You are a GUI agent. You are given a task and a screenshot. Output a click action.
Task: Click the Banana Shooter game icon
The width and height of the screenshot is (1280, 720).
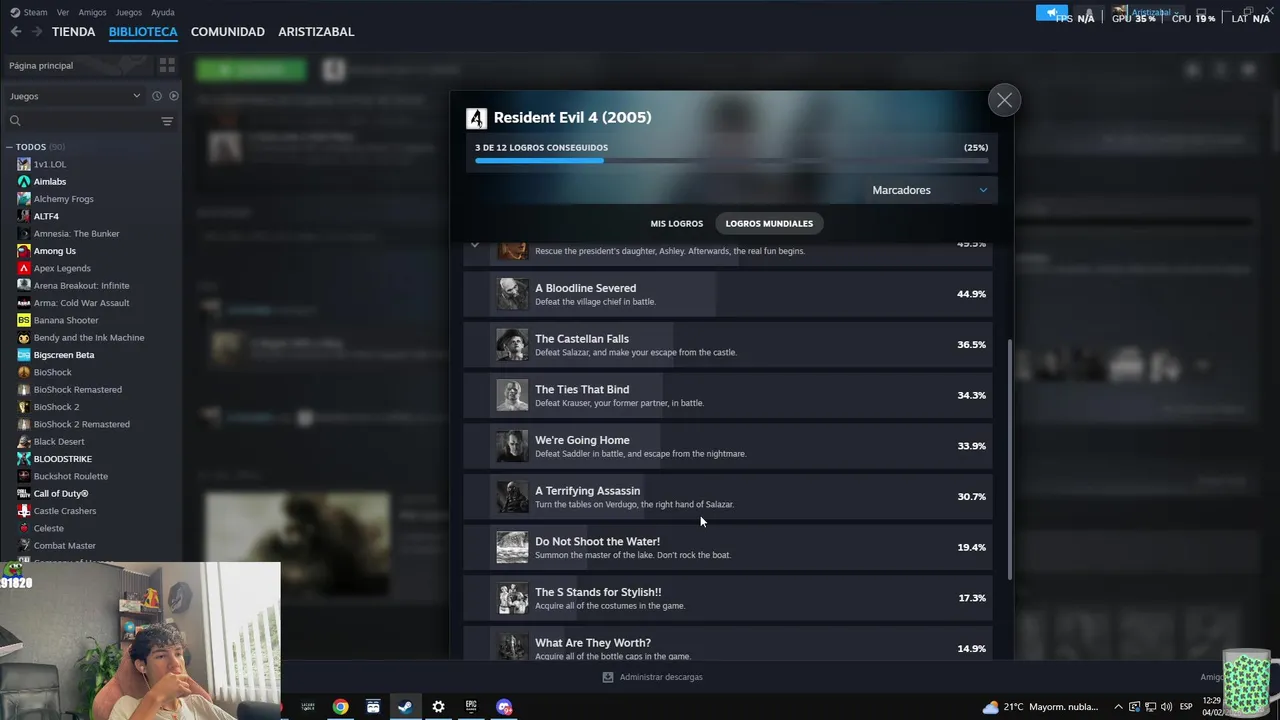[24, 320]
